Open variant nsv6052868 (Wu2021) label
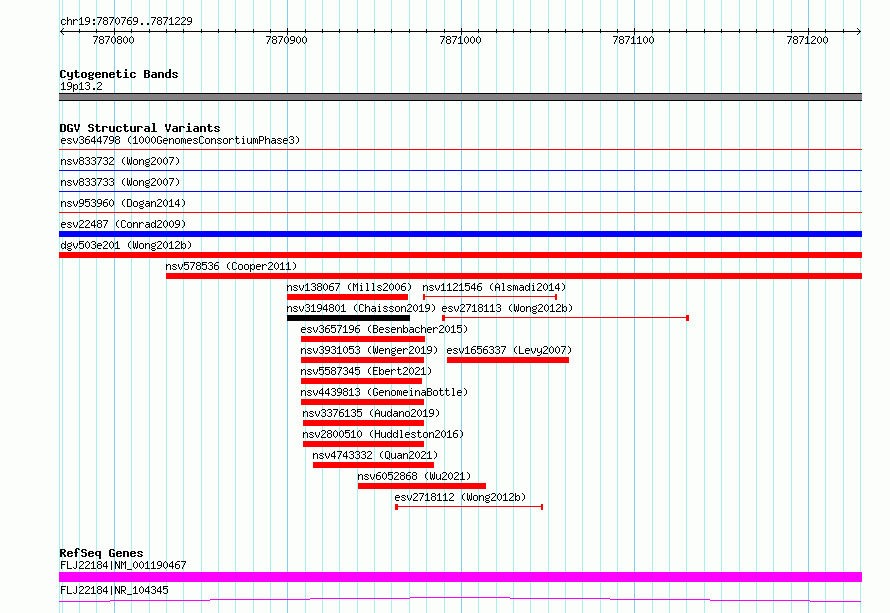The image size is (890, 613). pos(414,476)
